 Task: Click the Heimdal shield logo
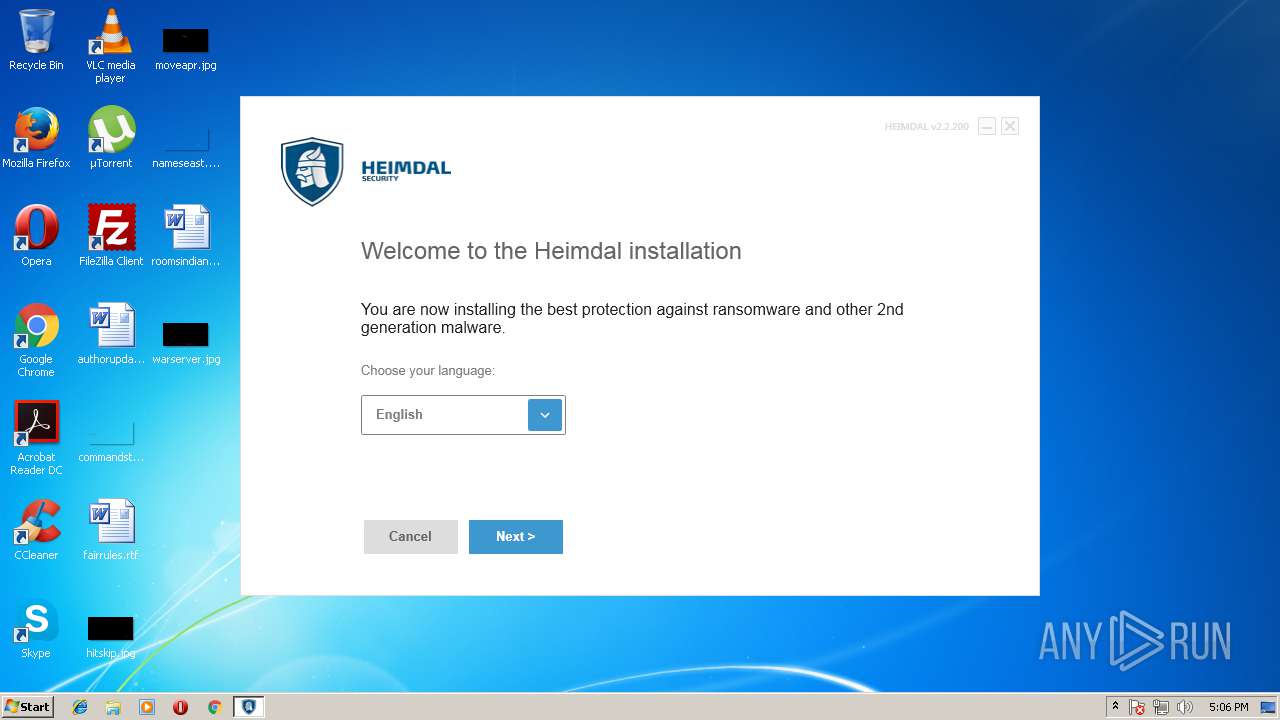click(312, 172)
